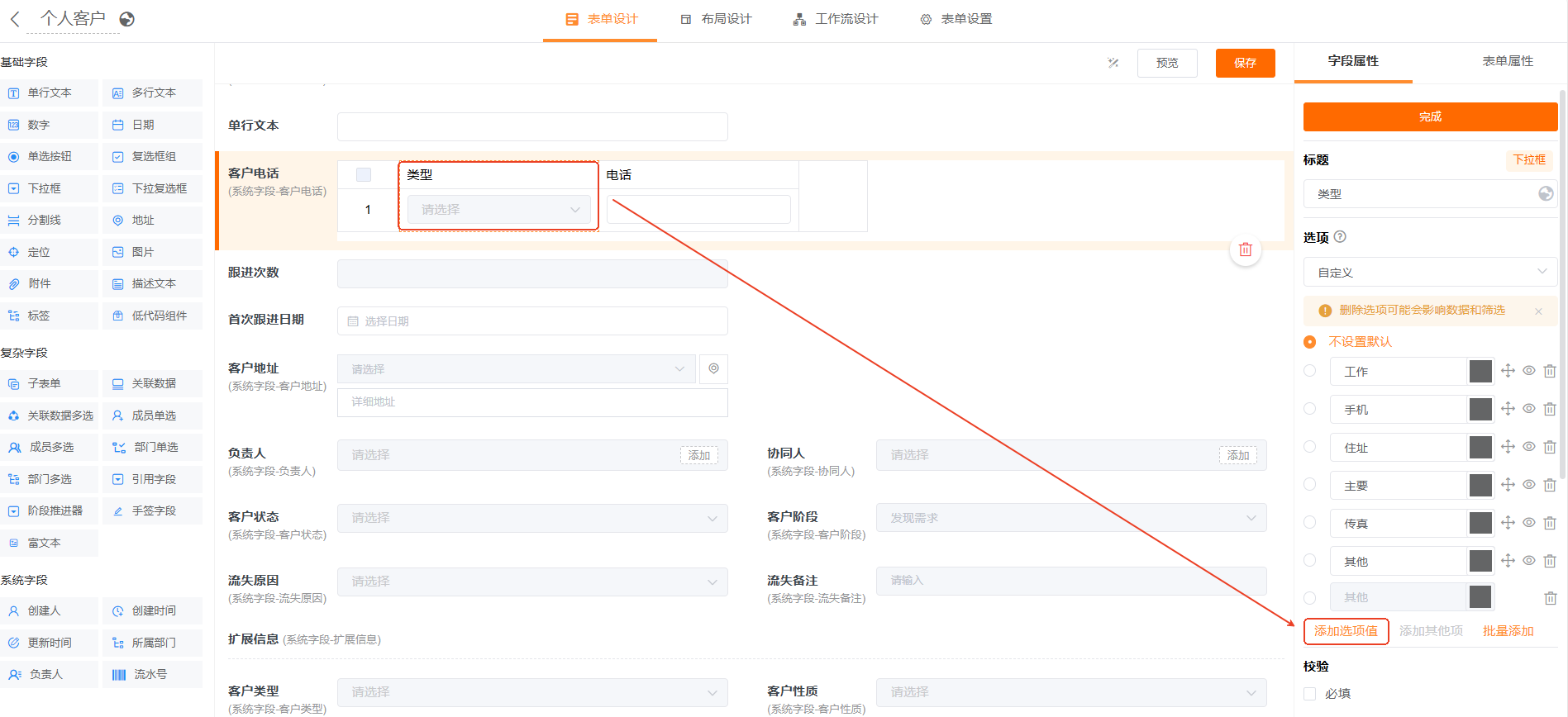
Task: Click the back arrow beside 个人客户
Action: tap(15, 19)
